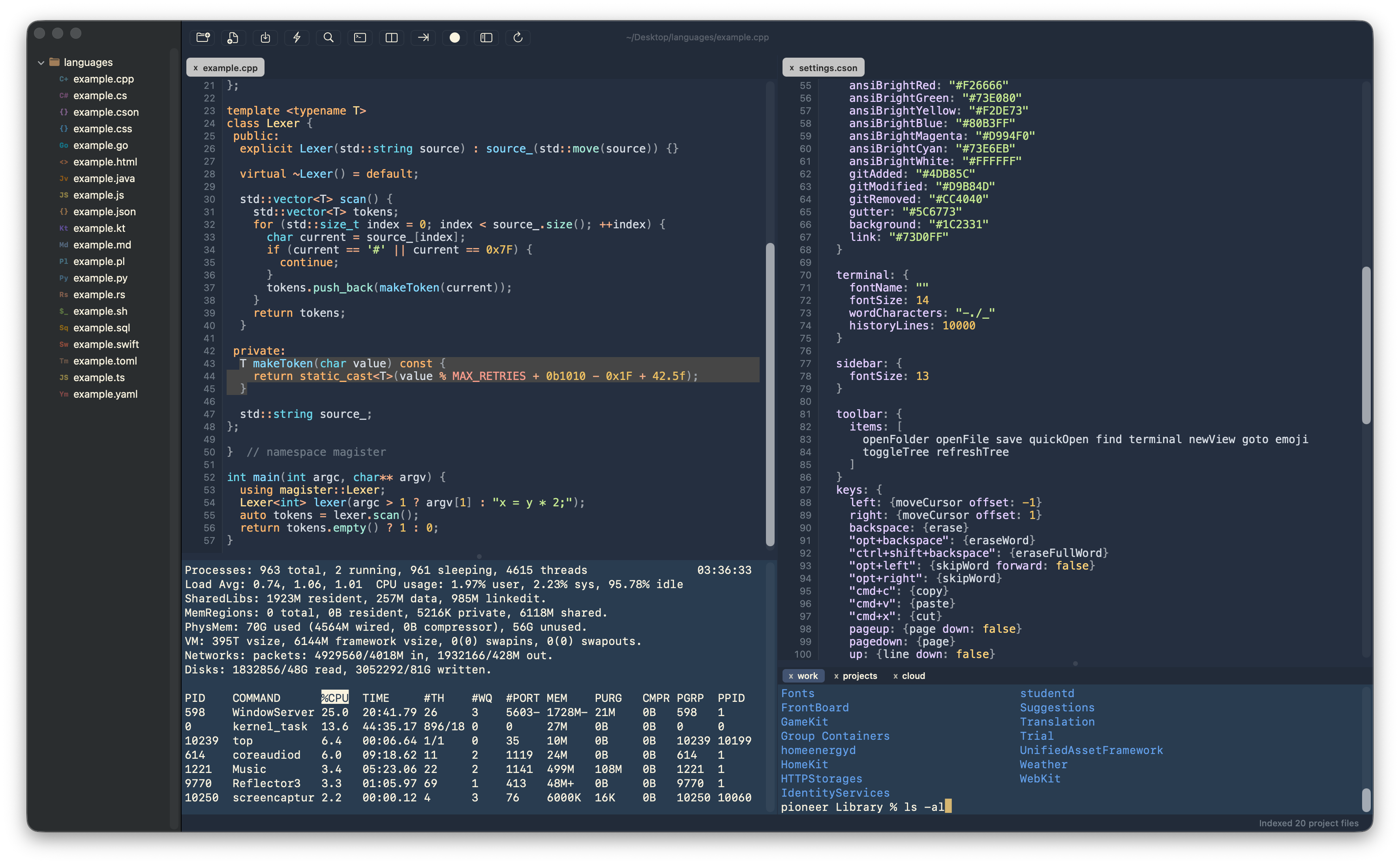Click the ~/Desktop/languages/example.cpp title path
The height and width of the screenshot is (865, 1400).
point(697,37)
